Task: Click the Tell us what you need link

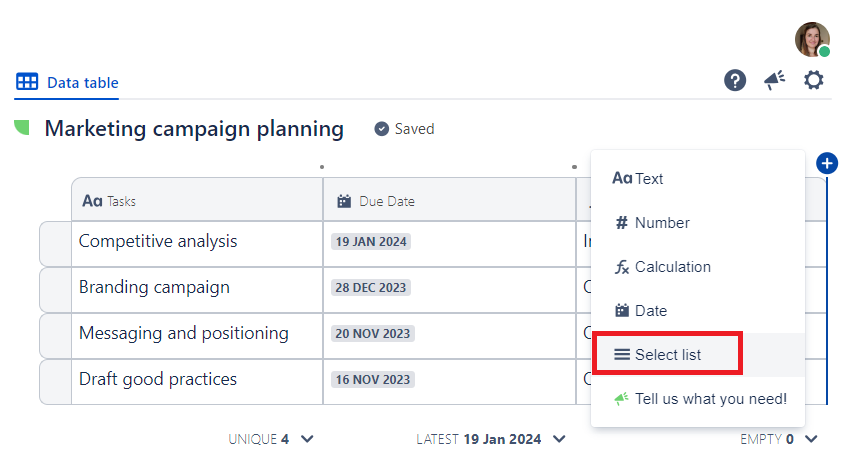Action: coord(700,399)
